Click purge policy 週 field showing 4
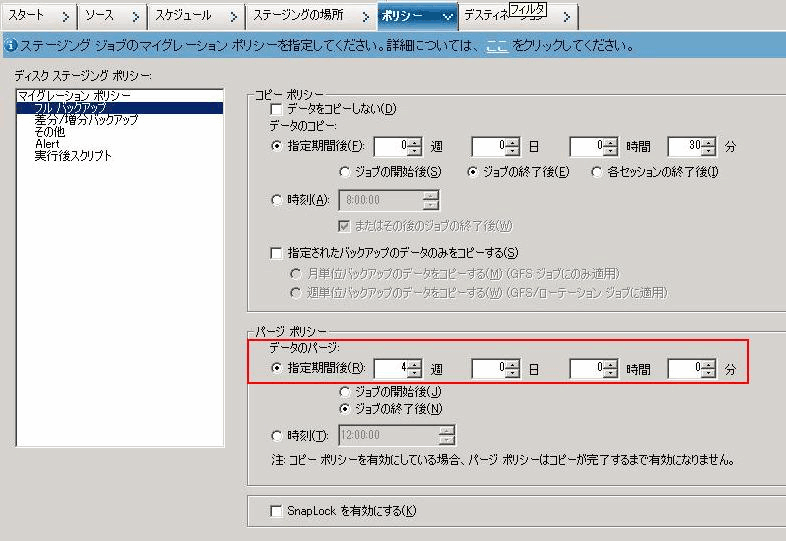786x541 pixels. click(x=391, y=369)
